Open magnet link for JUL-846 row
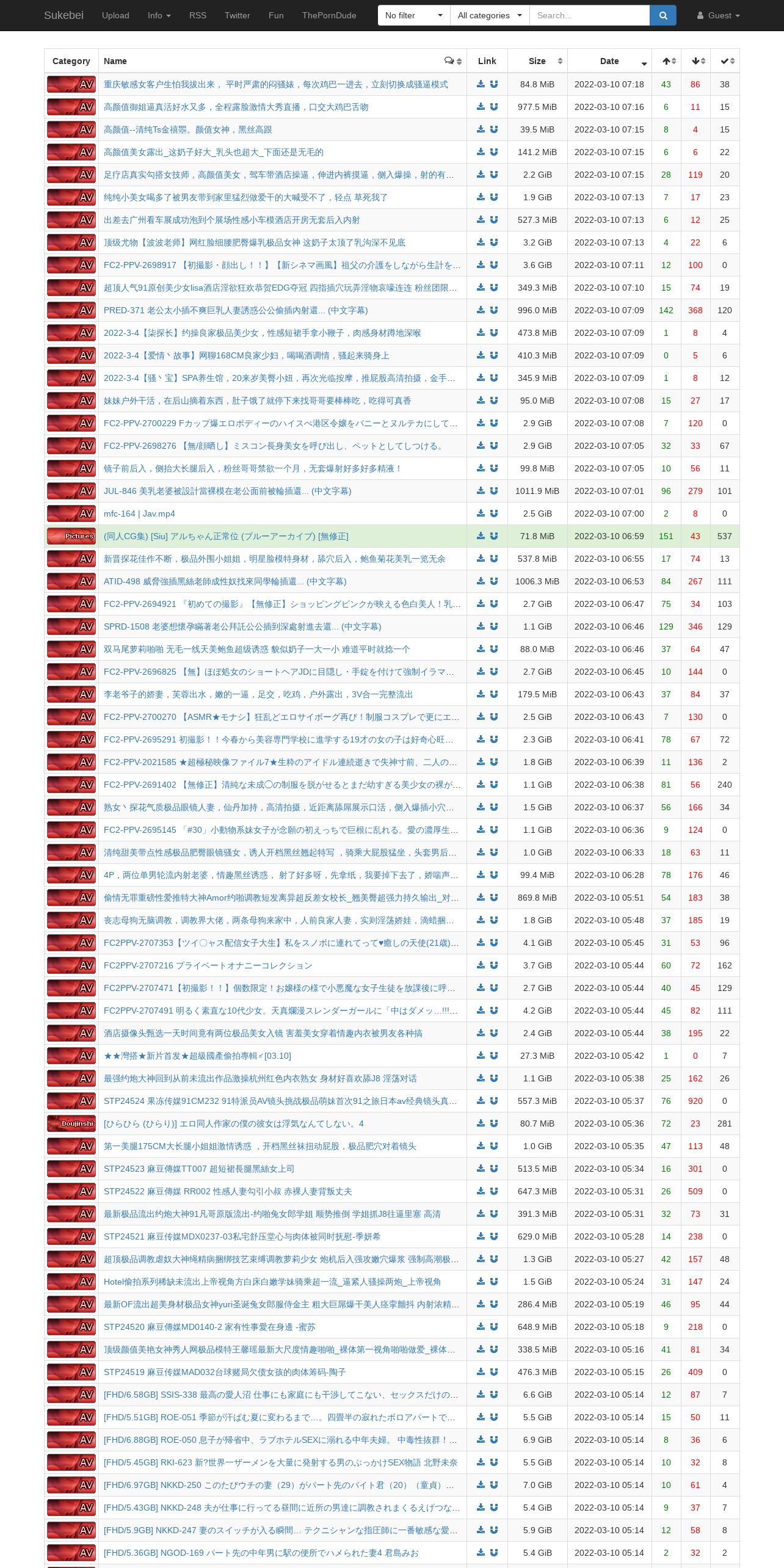Image resolution: width=784 pixels, height=1568 pixels. coord(494,491)
